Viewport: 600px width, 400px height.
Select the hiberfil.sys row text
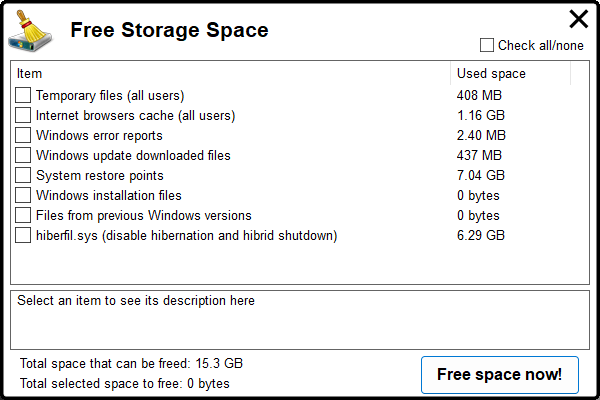point(187,235)
